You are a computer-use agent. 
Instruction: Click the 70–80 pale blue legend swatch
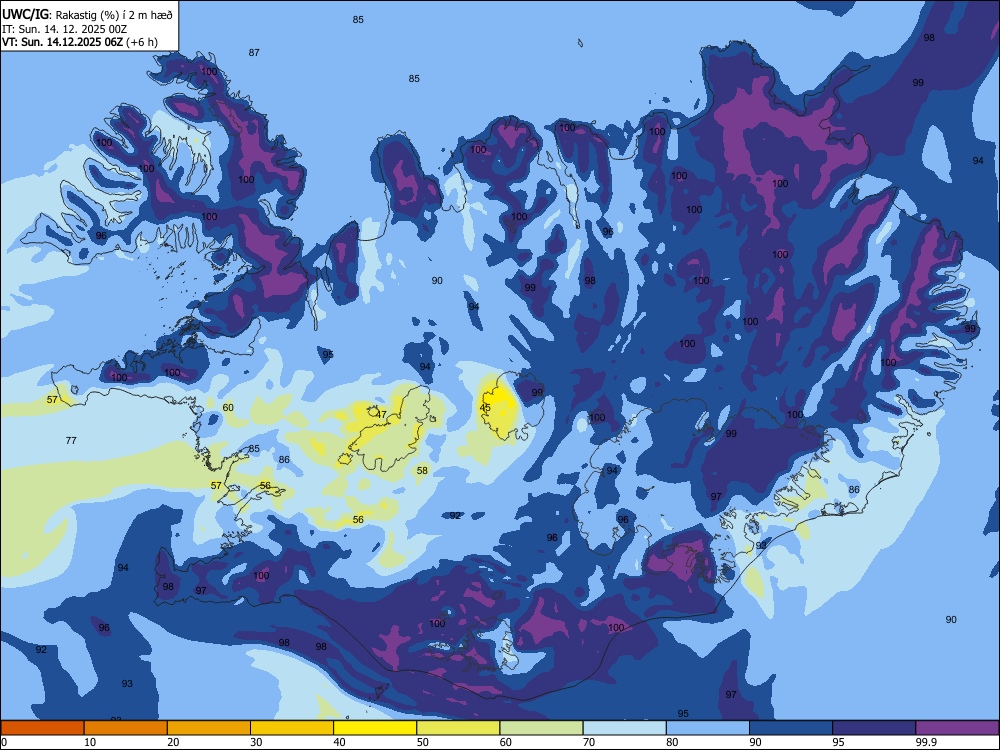tap(624, 728)
